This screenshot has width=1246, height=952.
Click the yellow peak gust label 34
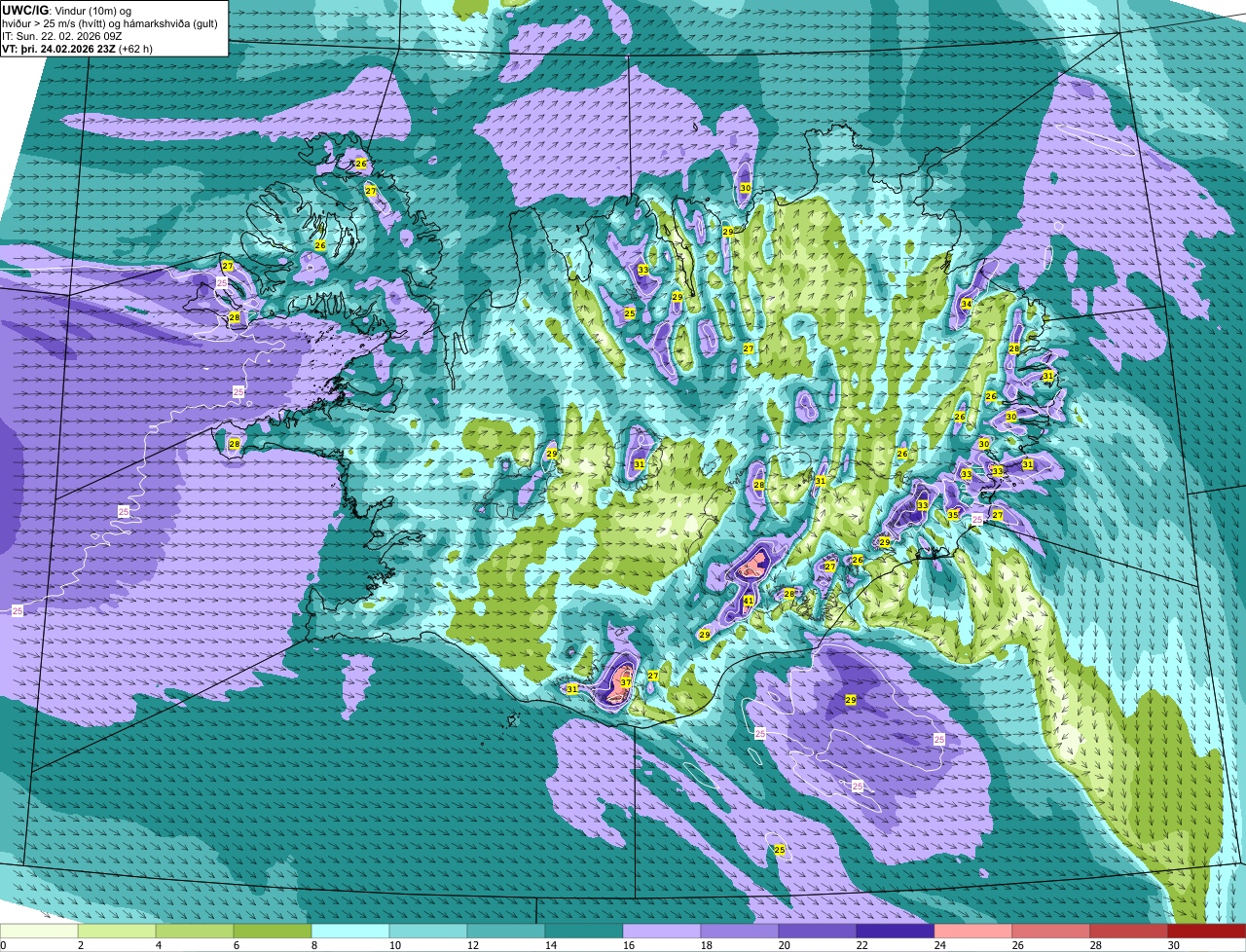tap(966, 304)
